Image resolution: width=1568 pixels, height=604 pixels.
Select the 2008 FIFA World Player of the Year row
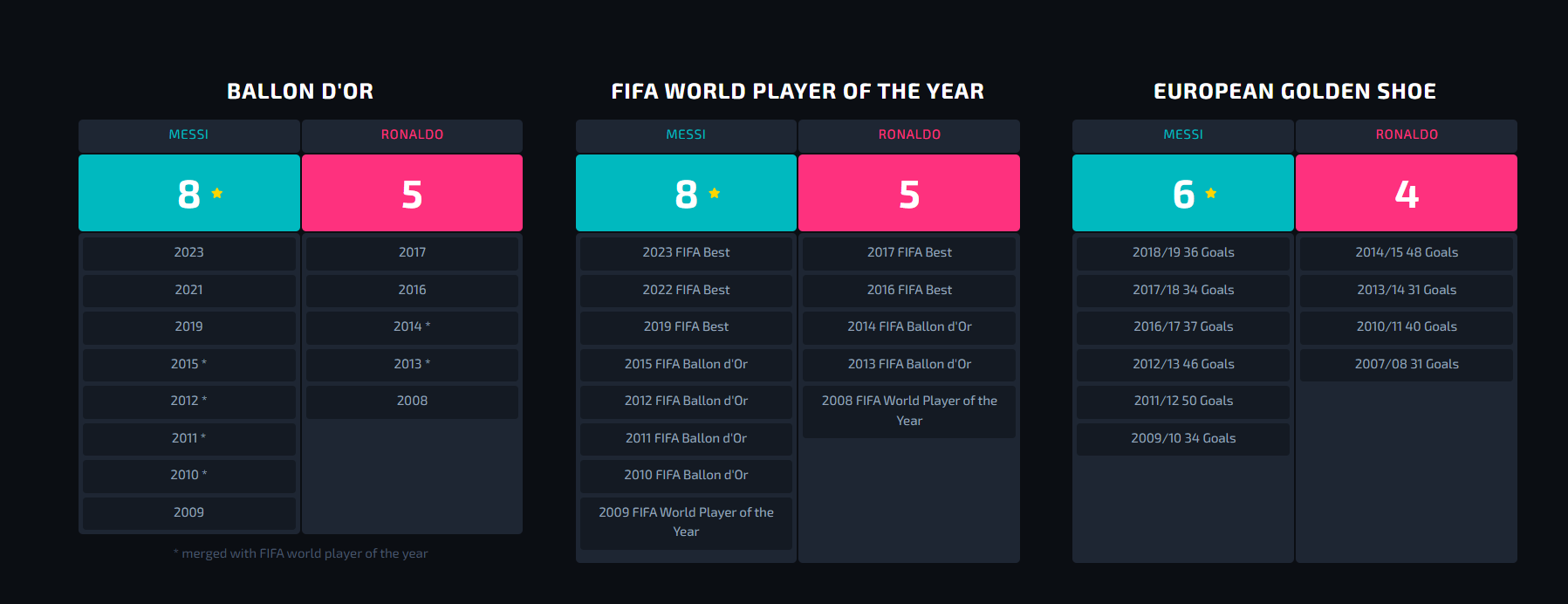tap(909, 410)
